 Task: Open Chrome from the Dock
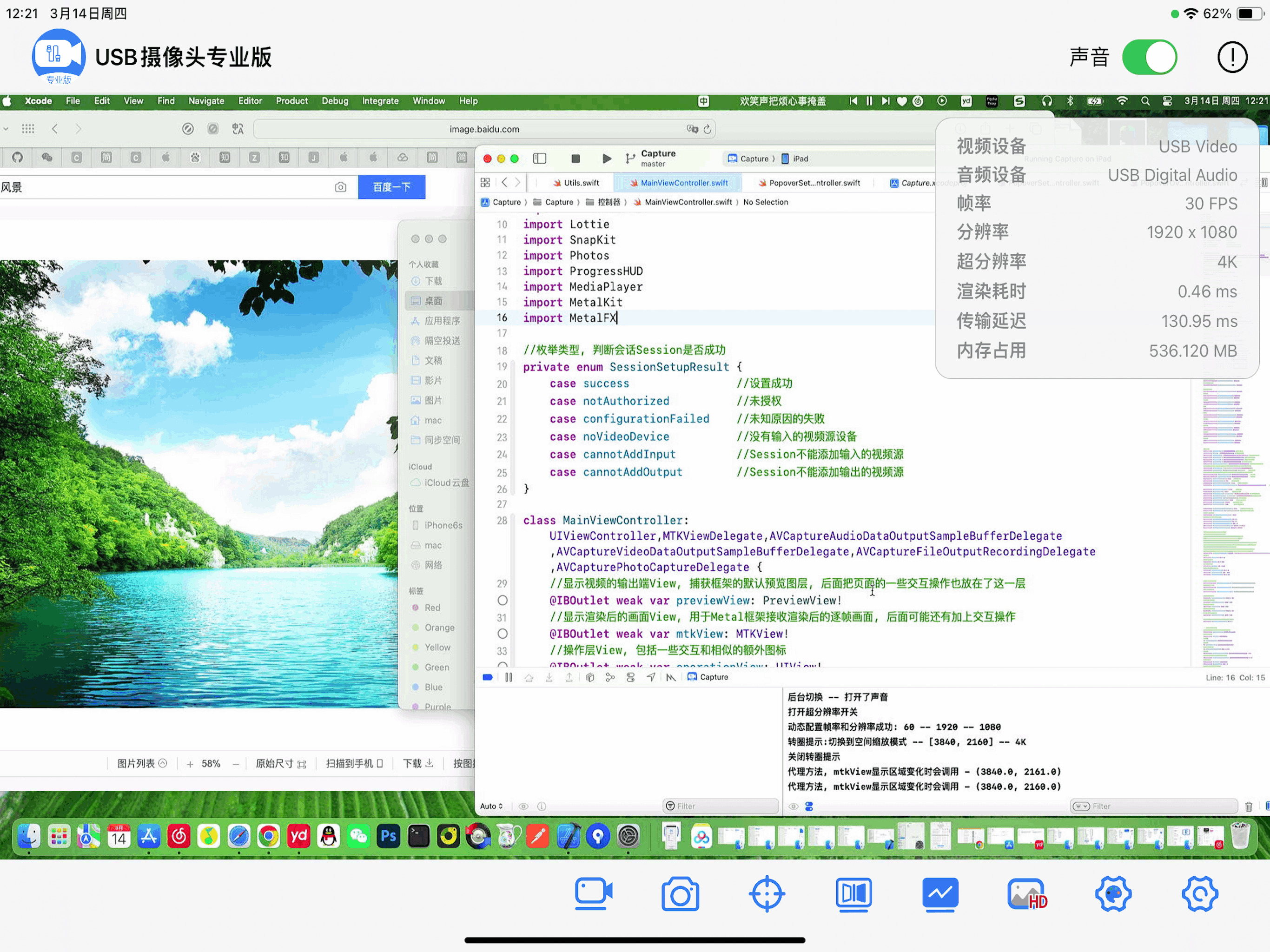268,836
